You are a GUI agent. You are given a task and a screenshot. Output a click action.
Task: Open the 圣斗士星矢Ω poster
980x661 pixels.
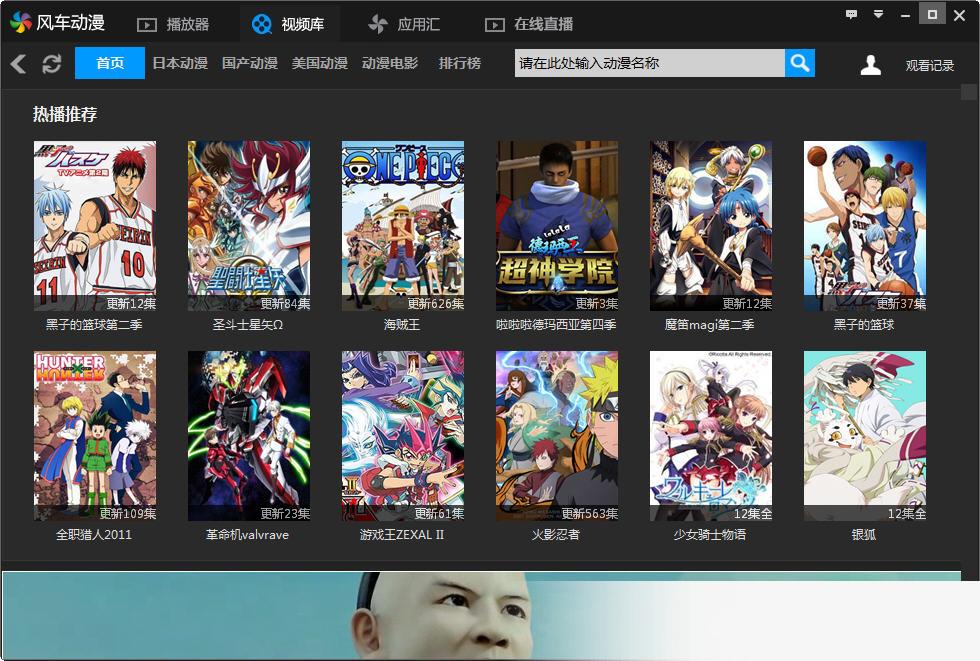(x=249, y=226)
